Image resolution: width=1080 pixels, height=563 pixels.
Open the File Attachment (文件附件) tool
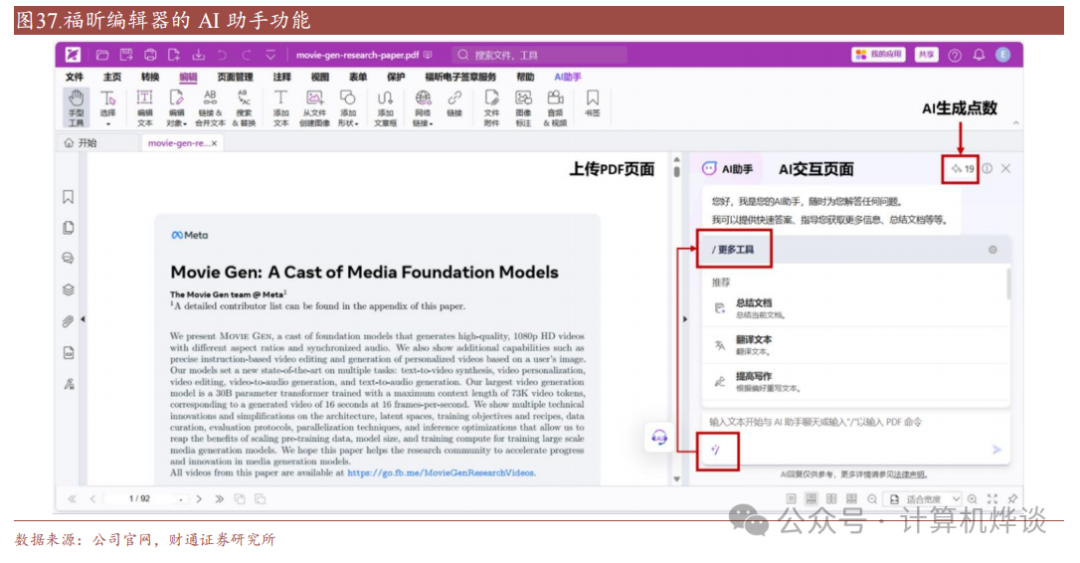click(x=491, y=106)
